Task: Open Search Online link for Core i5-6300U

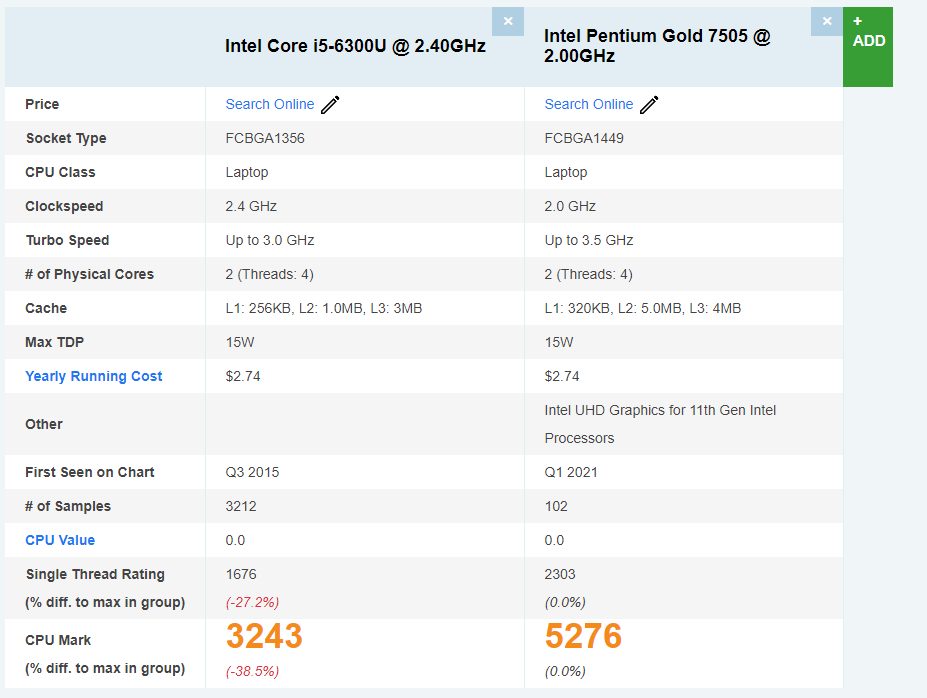Action: pyautogui.click(x=269, y=104)
